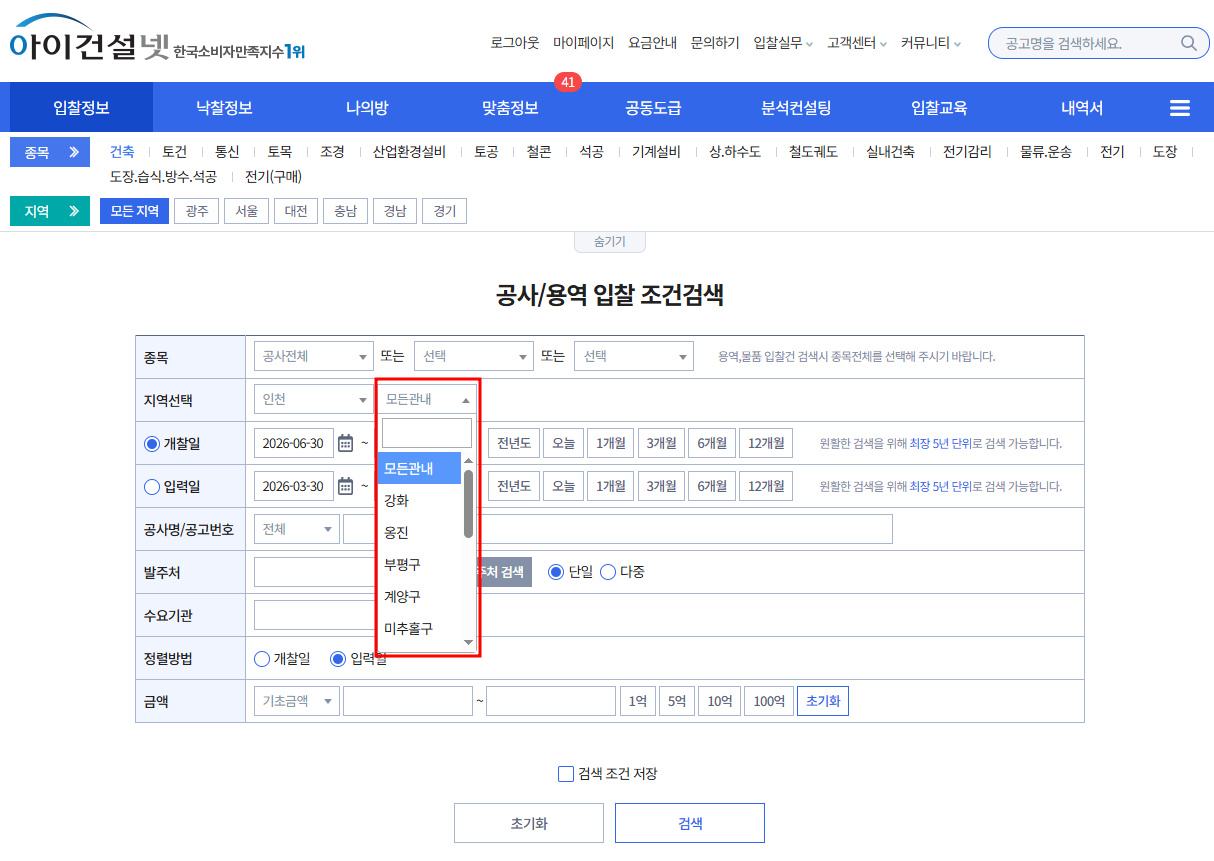Select the 경기 region chip

click(444, 211)
